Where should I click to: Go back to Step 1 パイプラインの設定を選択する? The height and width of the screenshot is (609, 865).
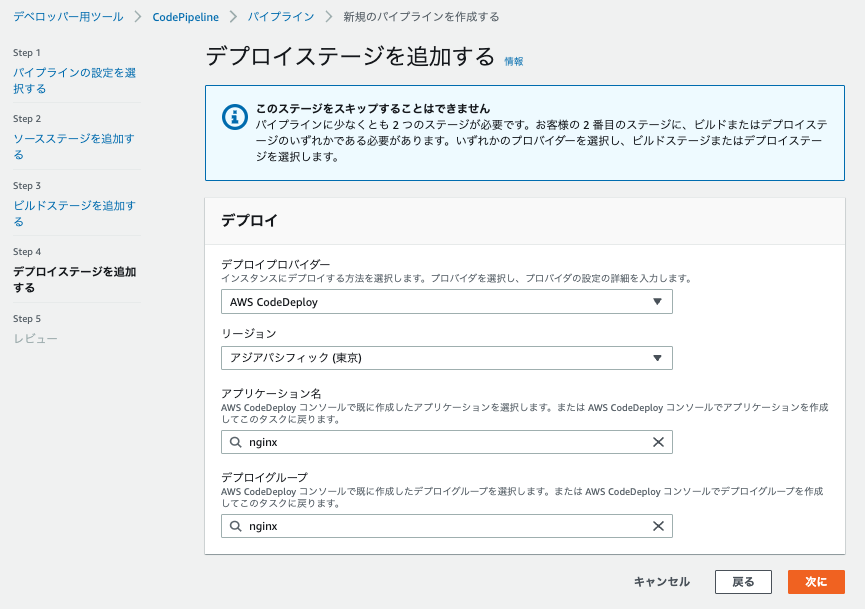pyautogui.click(x=68, y=80)
